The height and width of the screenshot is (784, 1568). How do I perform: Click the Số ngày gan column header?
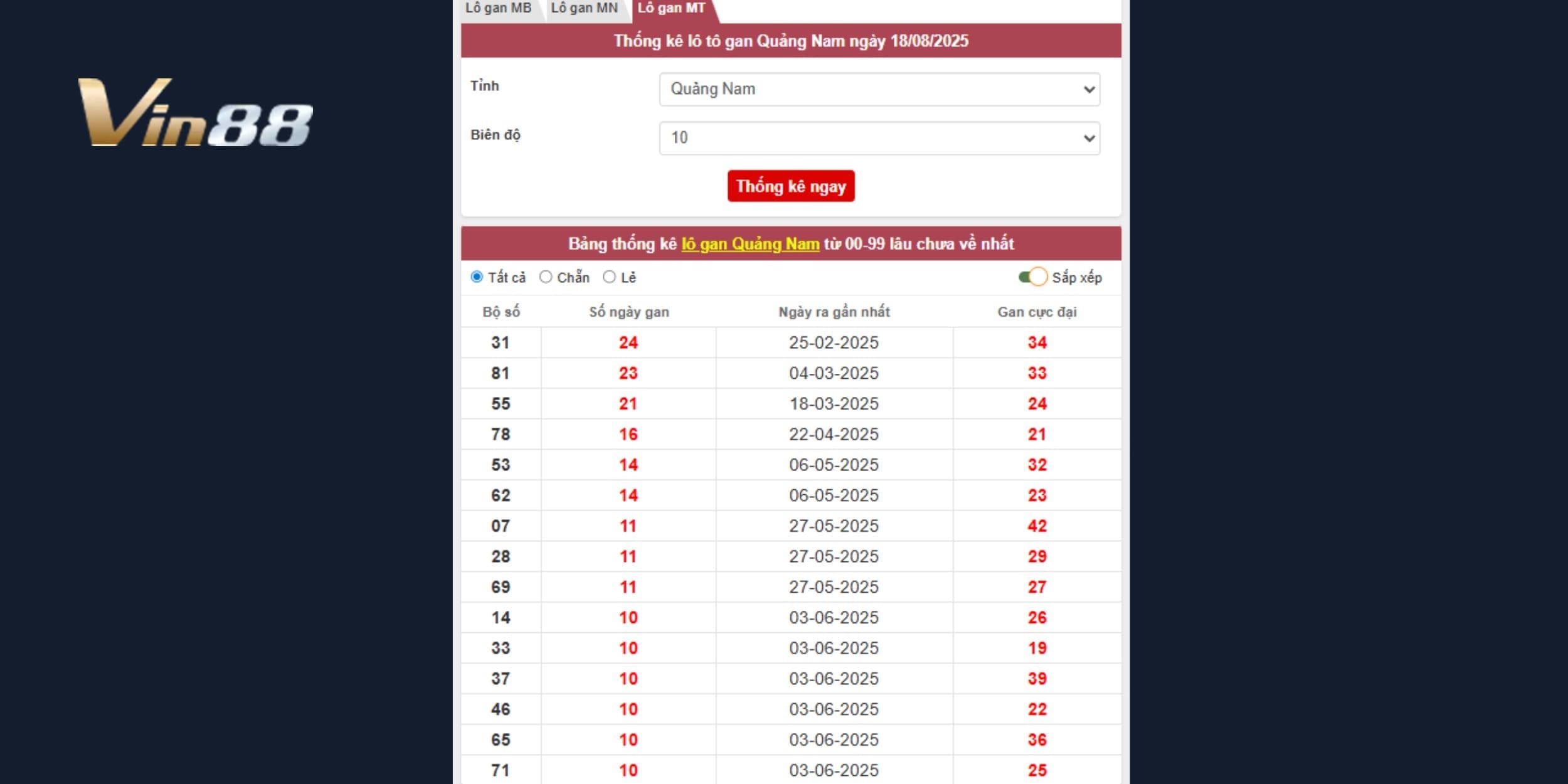(x=628, y=312)
